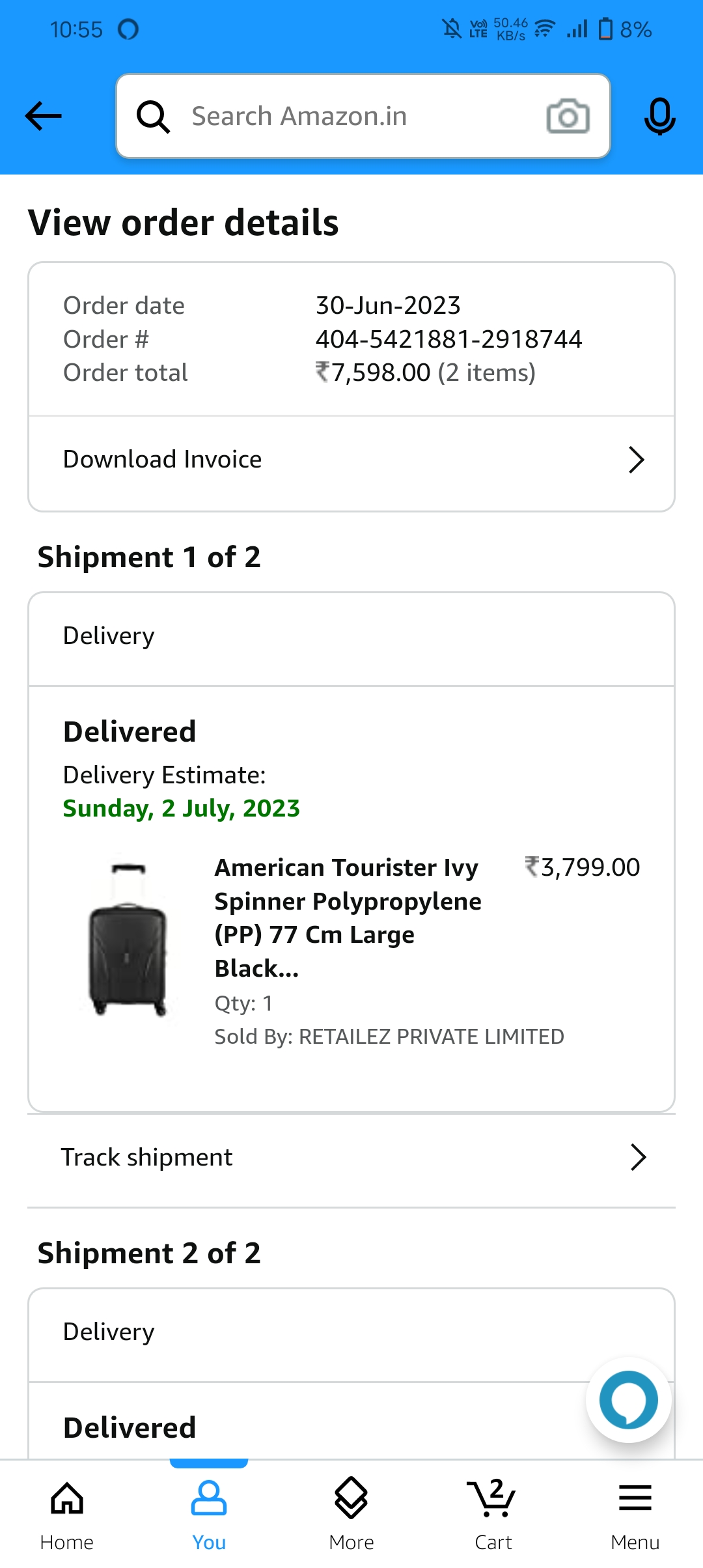This screenshot has width=703, height=1568.
Task: Tap the search magnifier icon
Action: point(153,117)
